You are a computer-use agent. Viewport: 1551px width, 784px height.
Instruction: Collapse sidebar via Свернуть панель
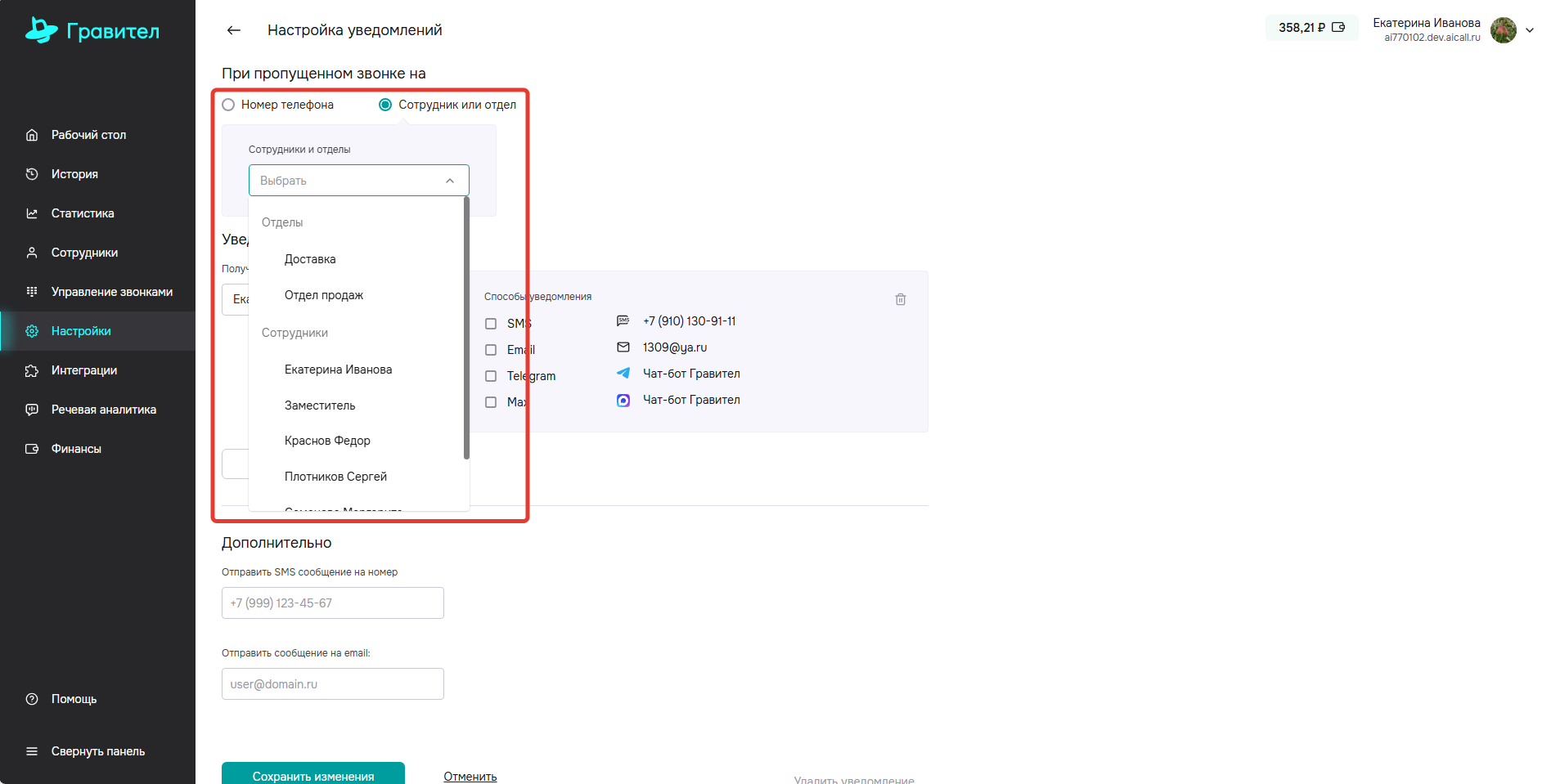tap(97, 751)
